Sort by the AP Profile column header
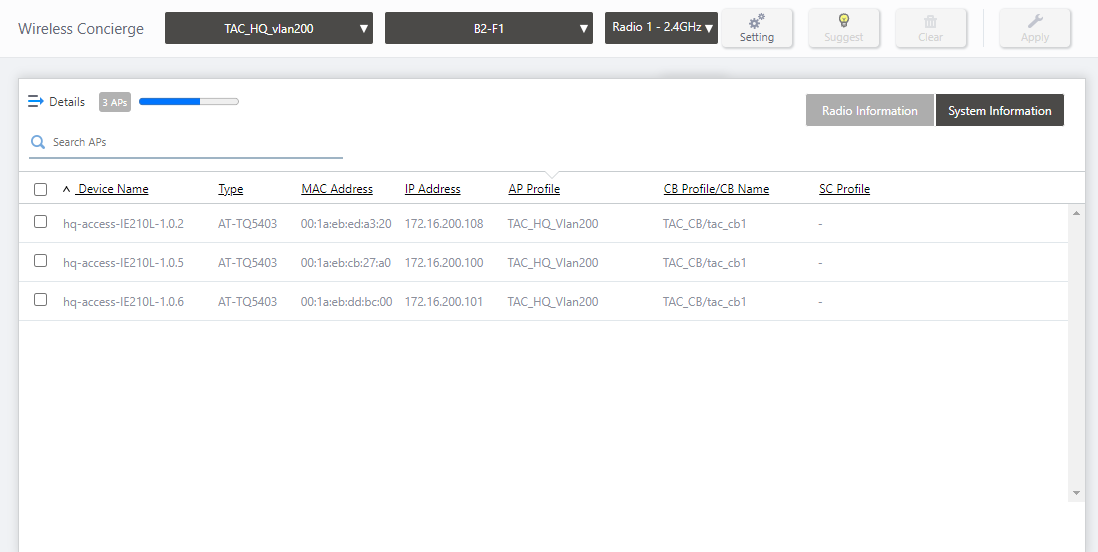Image resolution: width=1098 pixels, height=552 pixels. pos(534,189)
